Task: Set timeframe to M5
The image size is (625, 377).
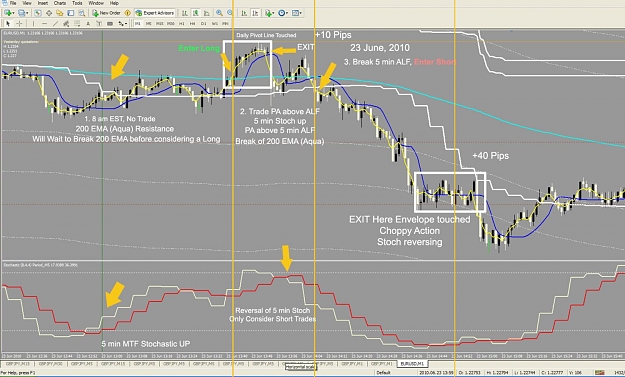Action: tap(148, 24)
